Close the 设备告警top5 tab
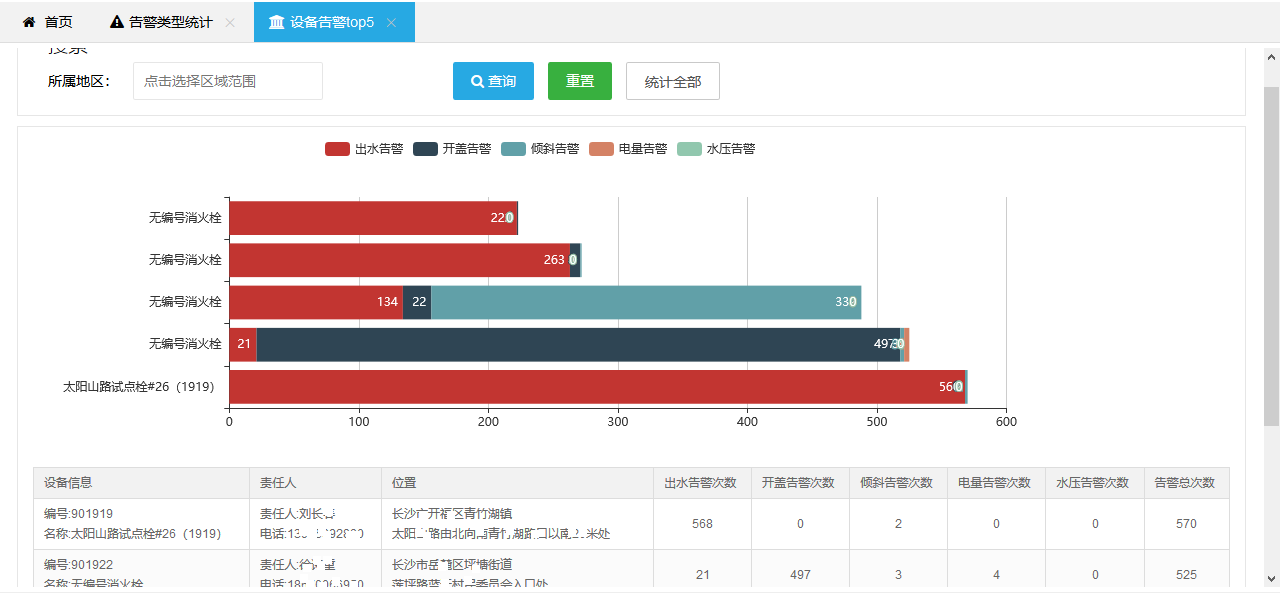 coord(391,22)
